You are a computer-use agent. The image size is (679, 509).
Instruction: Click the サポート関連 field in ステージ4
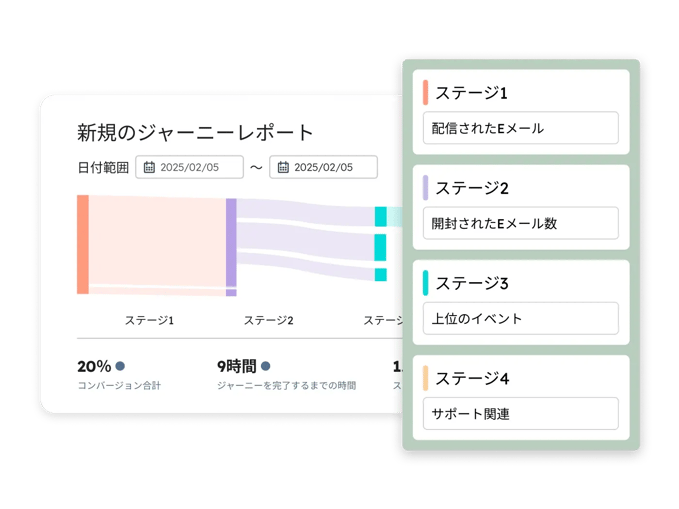click(520, 413)
